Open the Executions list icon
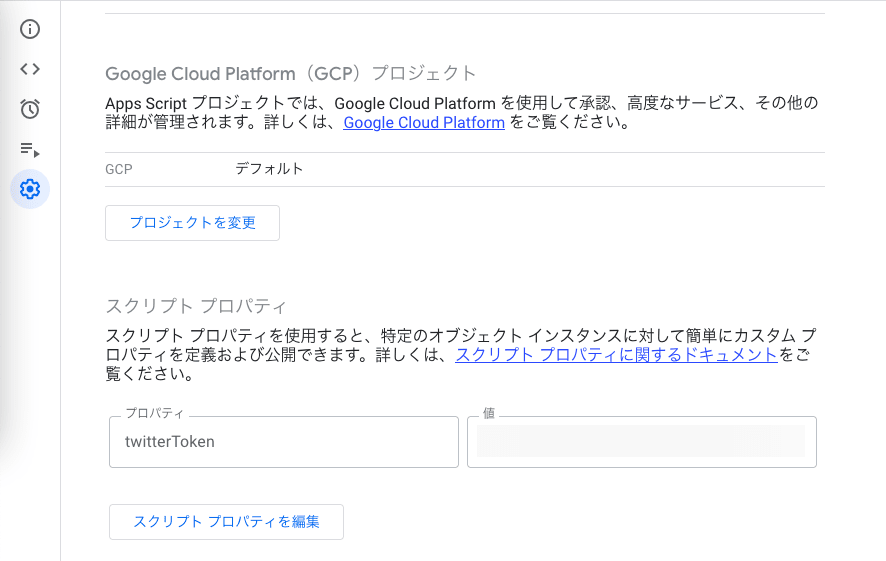The height and width of the screenshot is (561, 886). pyautogui.click(x=30, y=149)
